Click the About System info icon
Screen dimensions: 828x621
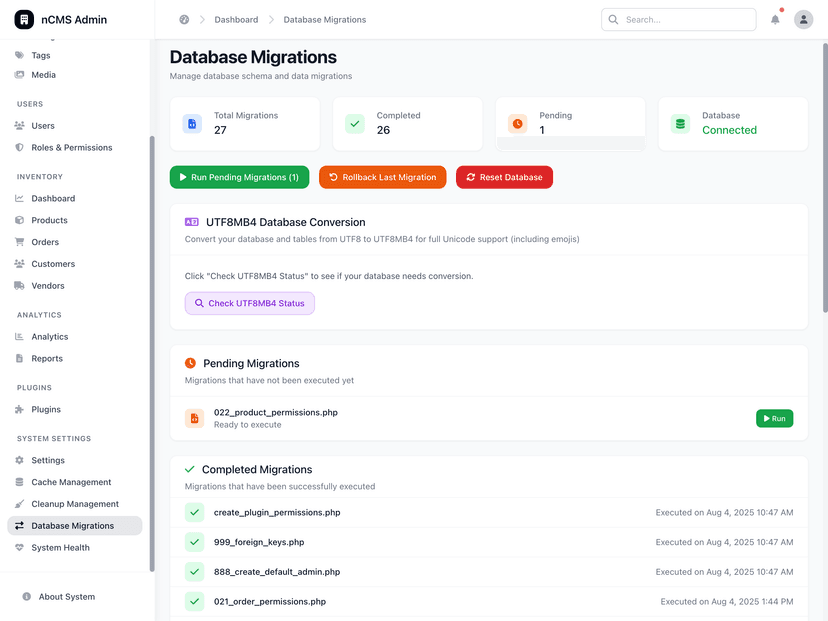click(26, 596)
